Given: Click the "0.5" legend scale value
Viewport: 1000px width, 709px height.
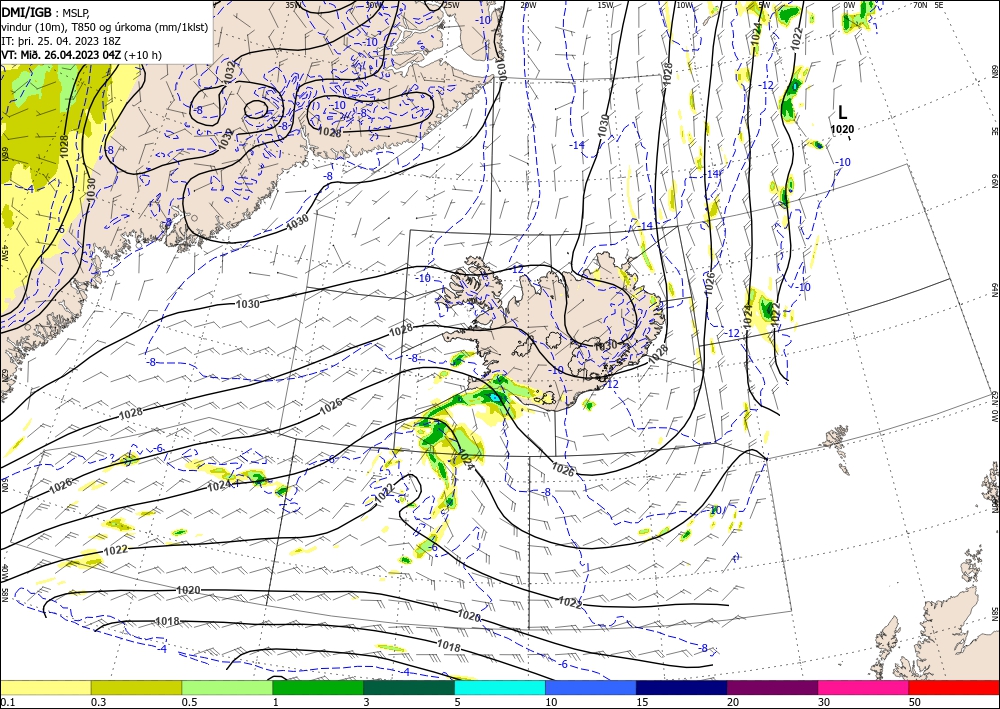Looking at the screenshot, I should point(188,702).
